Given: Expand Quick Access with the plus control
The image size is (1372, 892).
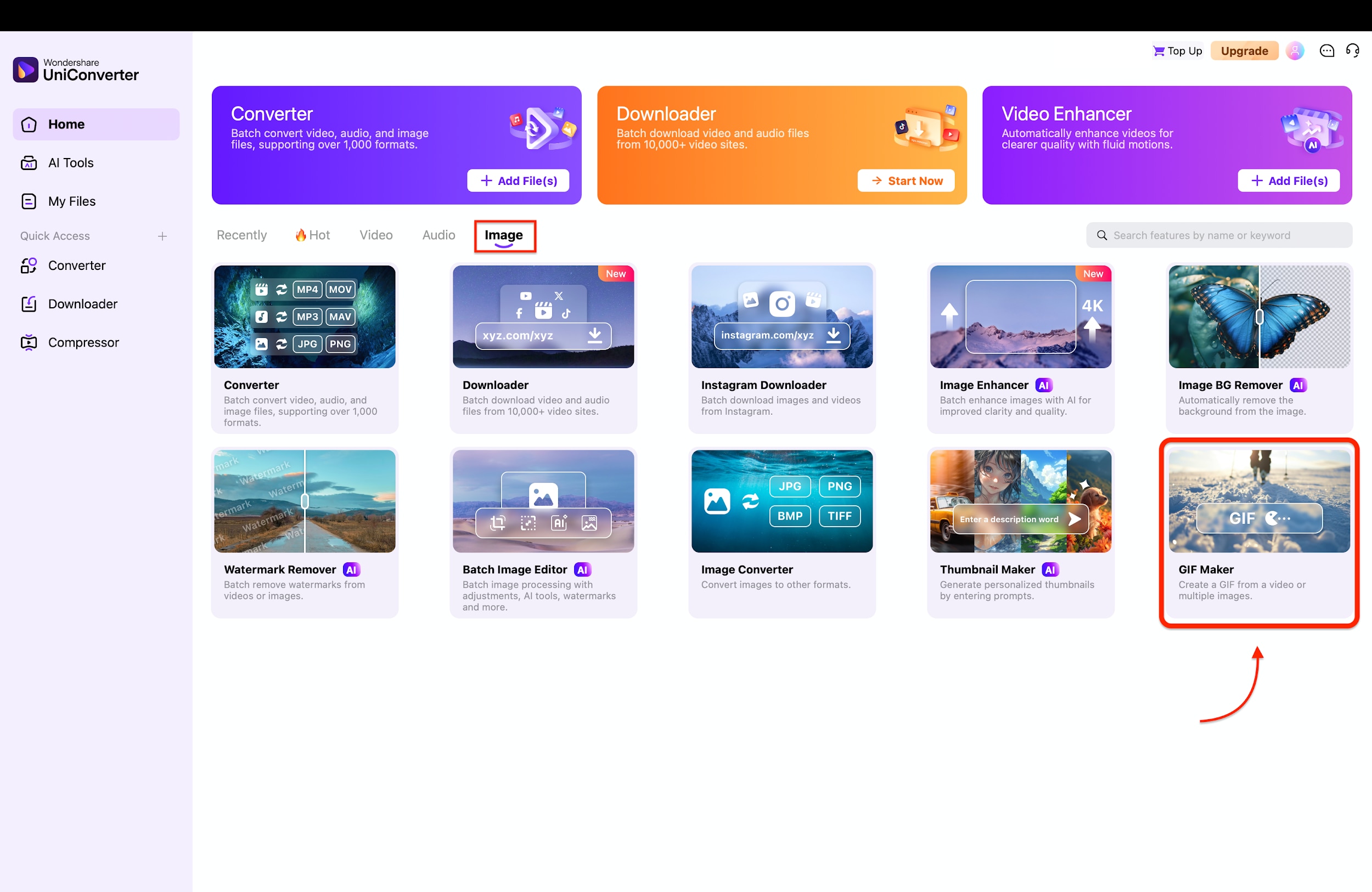Looking at the screenshot, I should click(x=163, y=235).
